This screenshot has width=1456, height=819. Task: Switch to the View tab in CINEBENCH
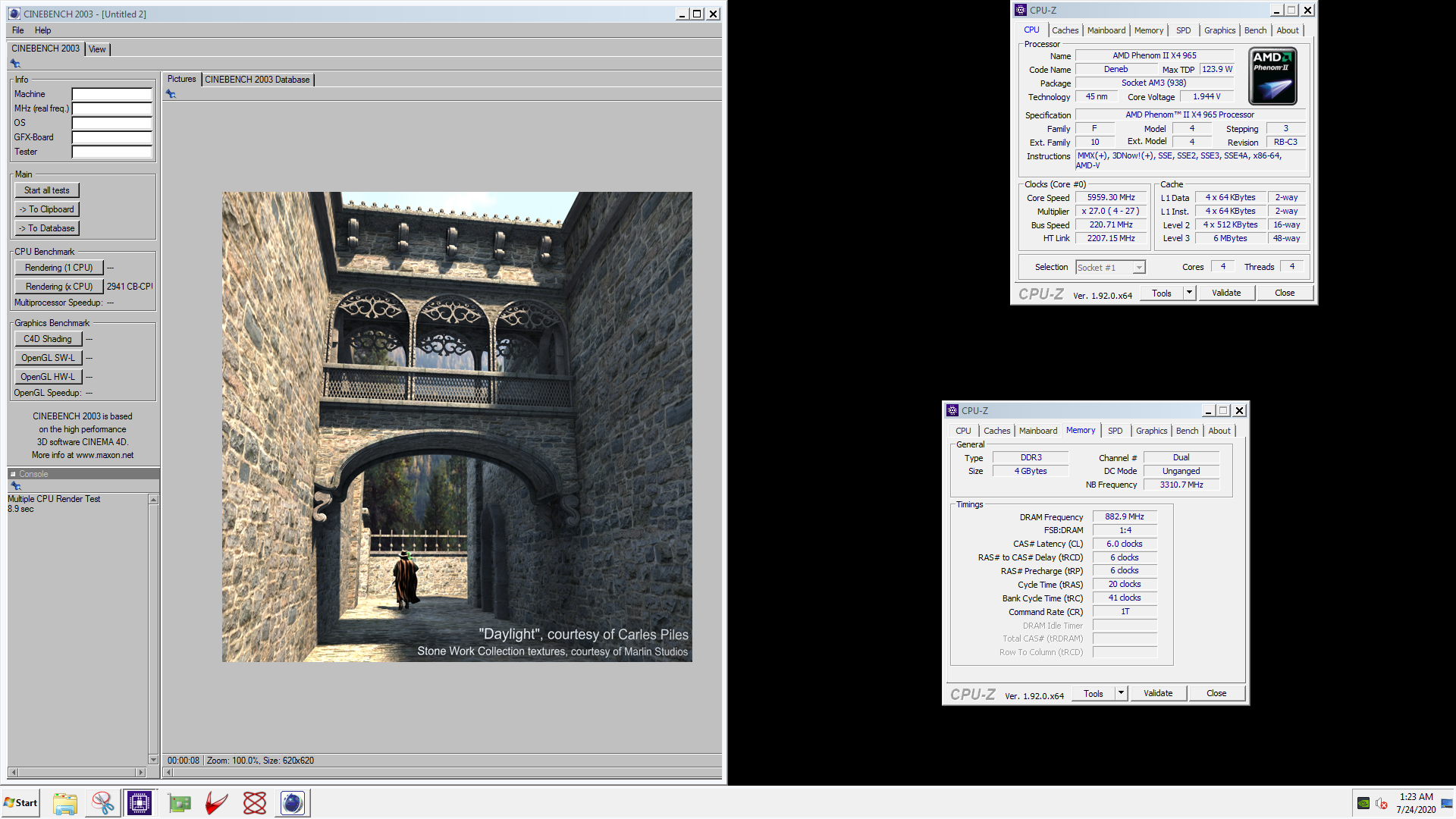click(x=97, y=49)
